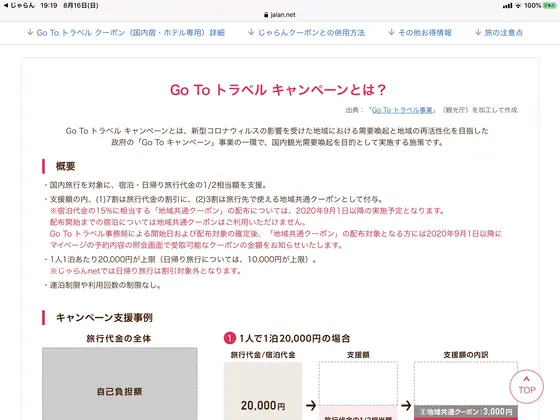Click the 支援額の内訳 column label
The height and width of the screenshot is (420, 560).
pos(466,355)
